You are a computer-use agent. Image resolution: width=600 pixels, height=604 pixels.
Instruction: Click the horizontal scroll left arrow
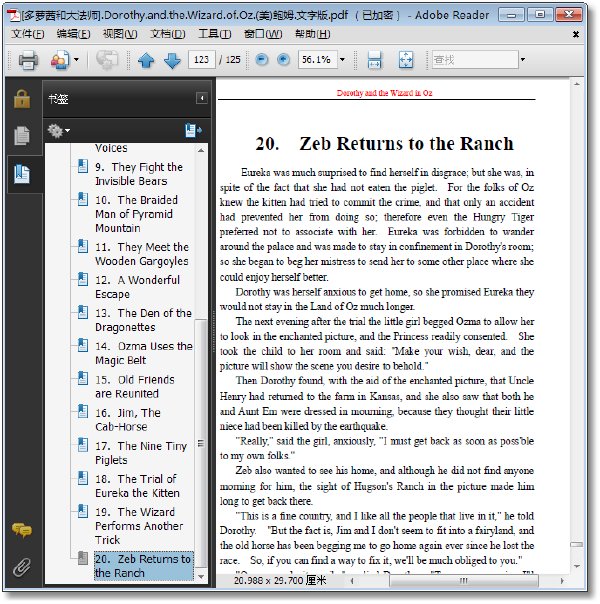(352, 581)
